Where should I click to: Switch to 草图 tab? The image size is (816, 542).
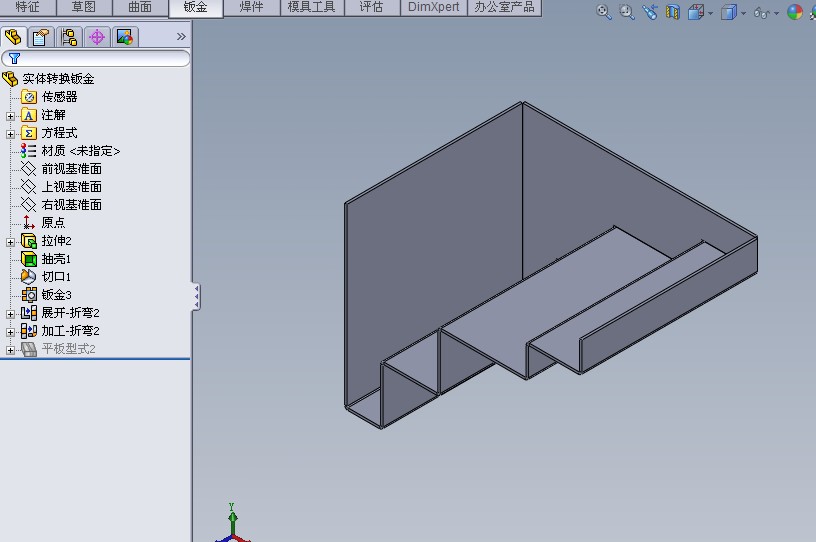pyautogui.click(x=84, y=7)
